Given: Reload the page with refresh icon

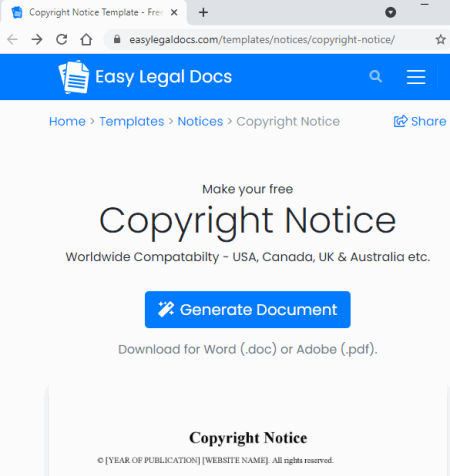Looking at the screenshot, I should coord(62,39).
